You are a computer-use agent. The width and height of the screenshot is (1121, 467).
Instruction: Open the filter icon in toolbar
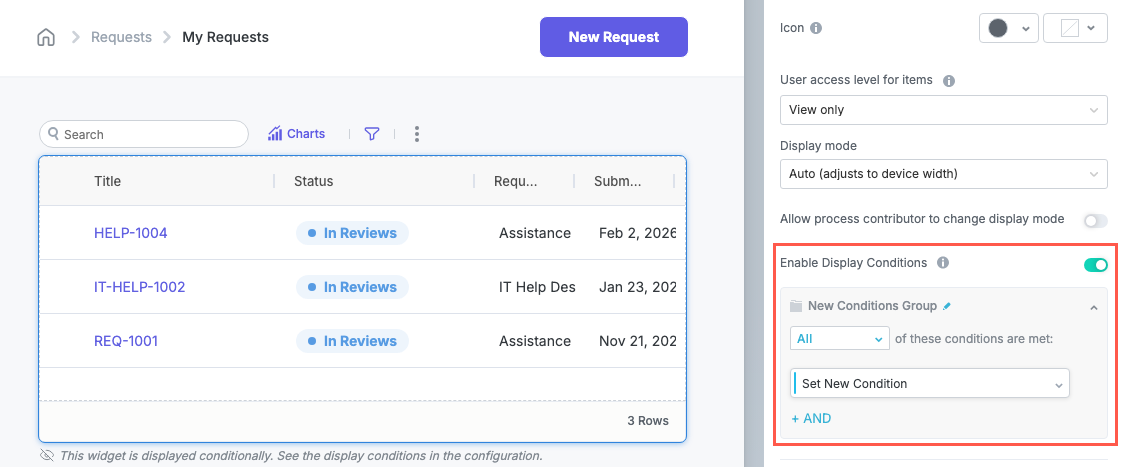[x=372, y=134]
